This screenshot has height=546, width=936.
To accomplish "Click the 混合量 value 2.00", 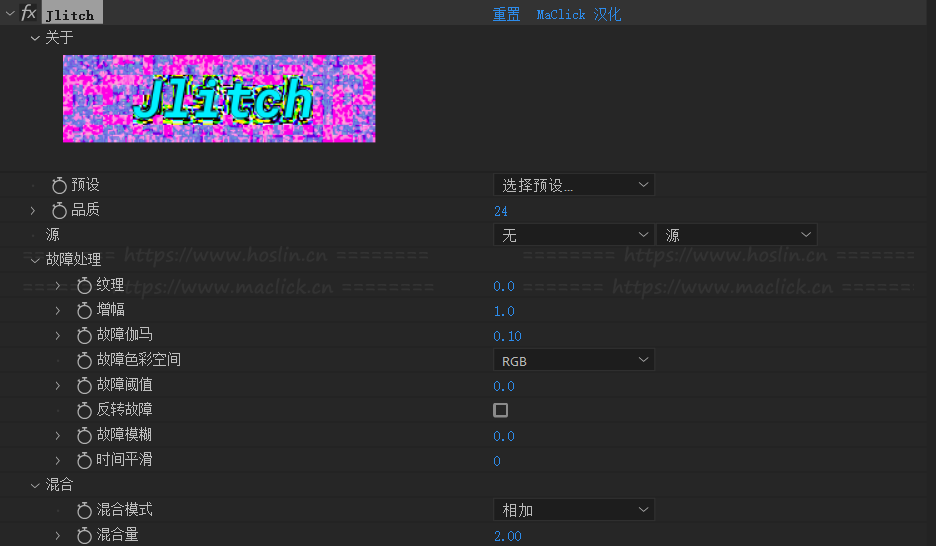I will pos(507,536).
